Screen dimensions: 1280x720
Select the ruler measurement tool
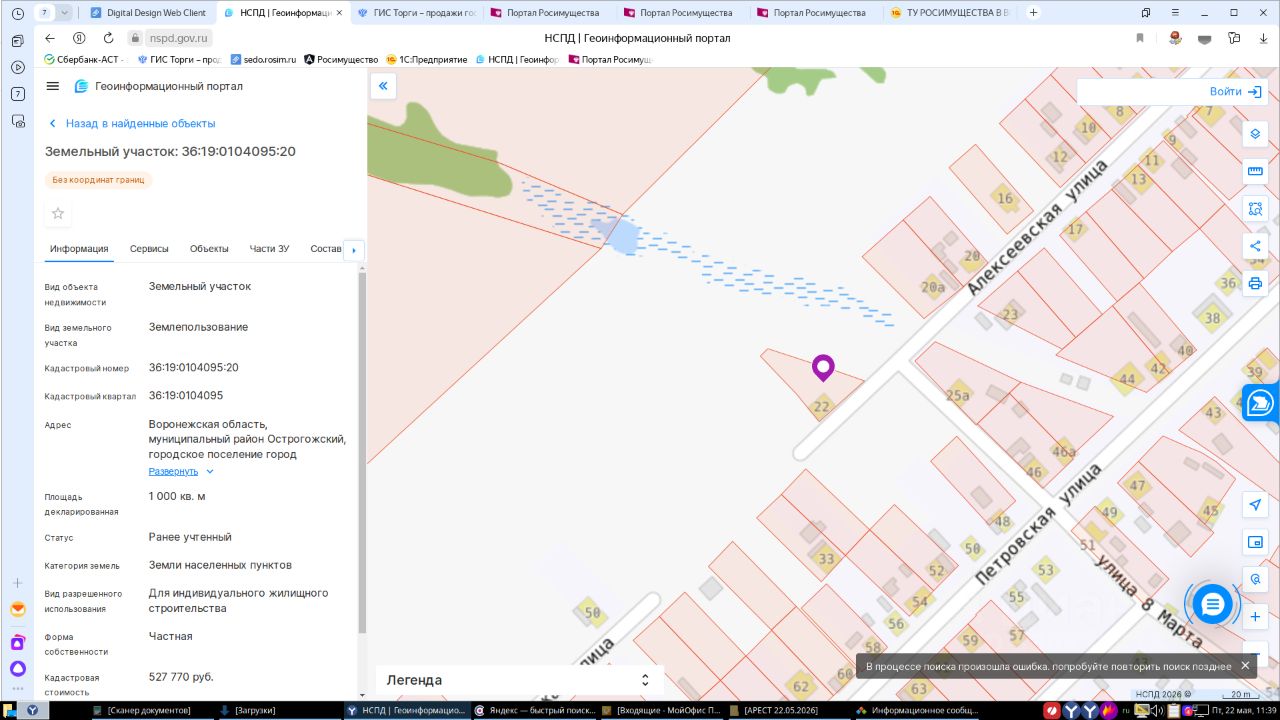(1255, 171)
